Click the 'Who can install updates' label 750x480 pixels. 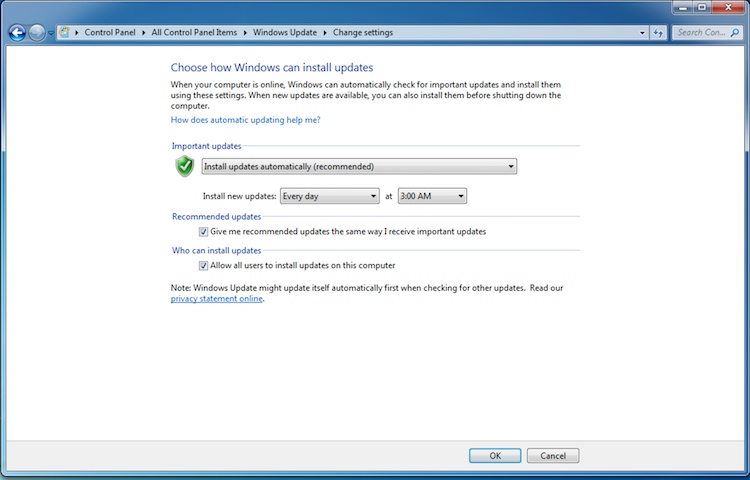click(x=217, y=251)
